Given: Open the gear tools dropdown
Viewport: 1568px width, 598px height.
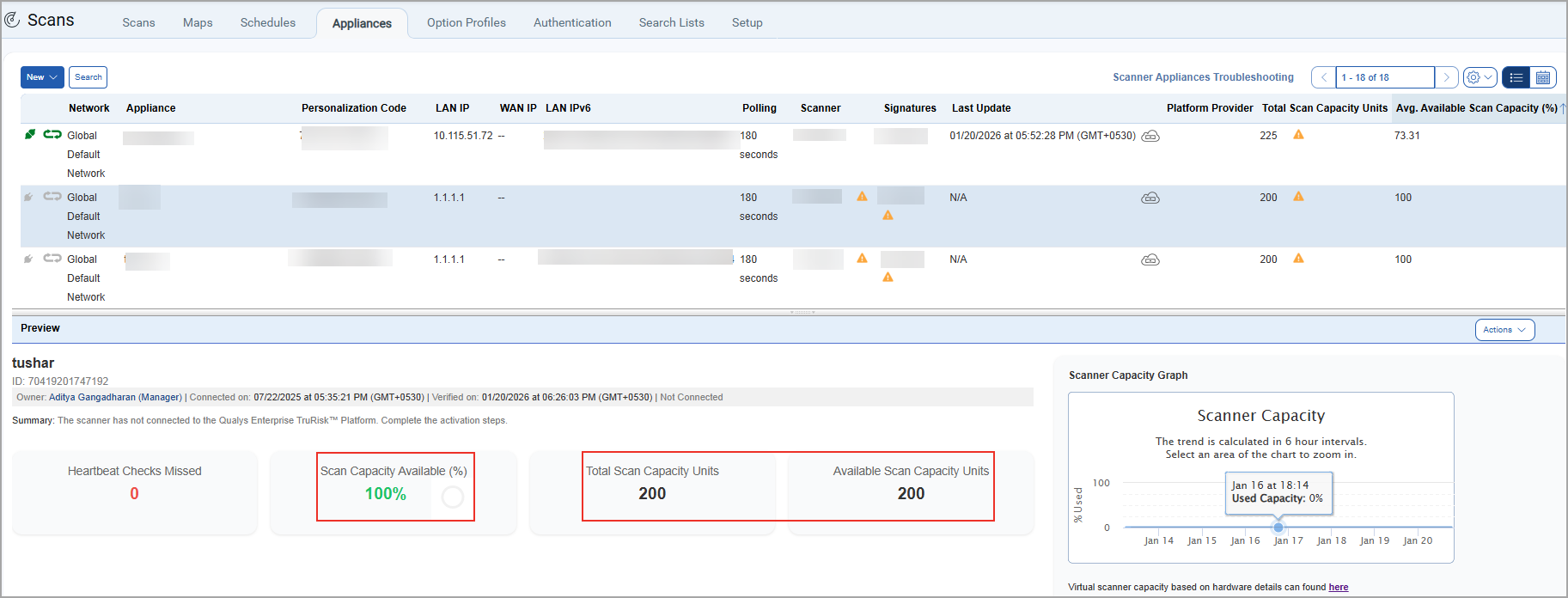Looking at the screenshot, I should pyautogui.click(x=1480, y=77).
